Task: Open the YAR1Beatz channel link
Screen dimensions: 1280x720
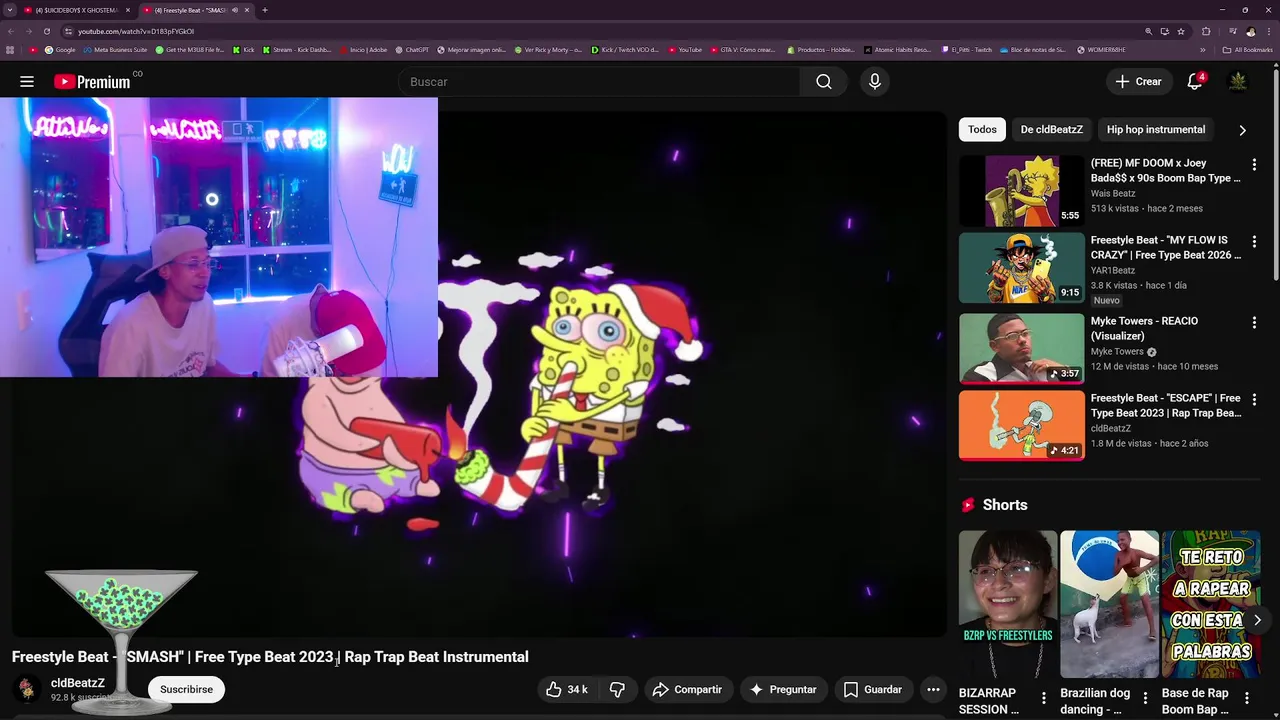Action: click(x=1112, y=271)
